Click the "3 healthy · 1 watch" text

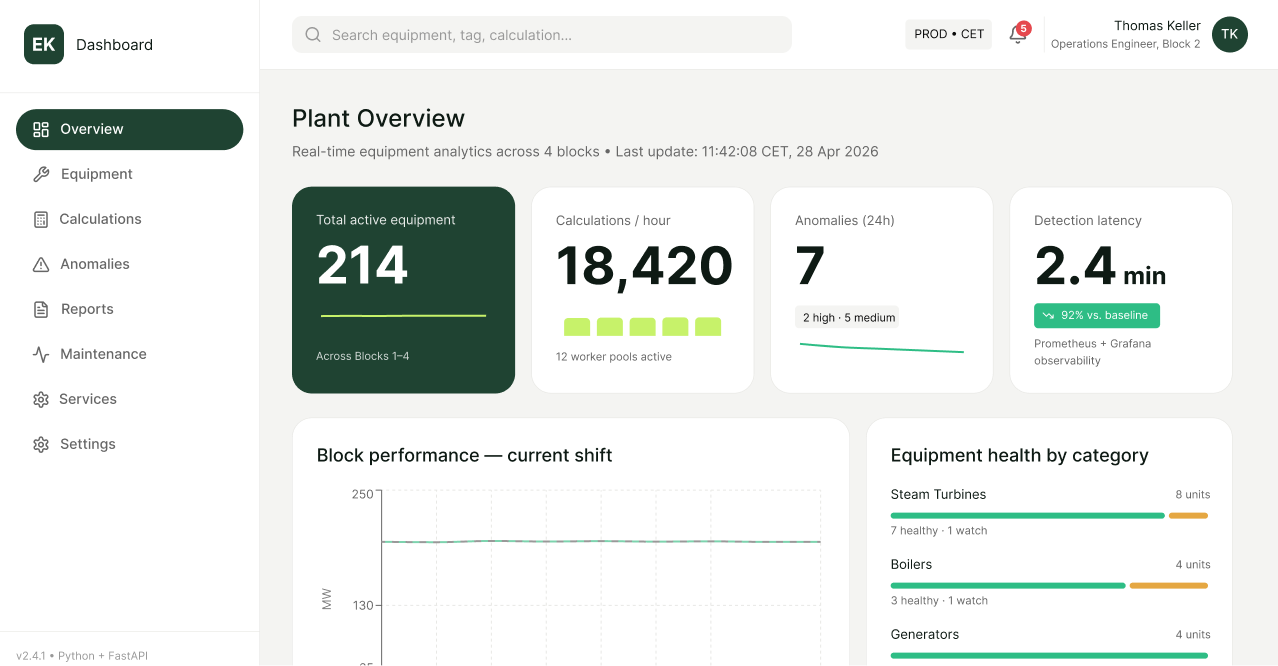pyautogui.click(x=939, y=601)
